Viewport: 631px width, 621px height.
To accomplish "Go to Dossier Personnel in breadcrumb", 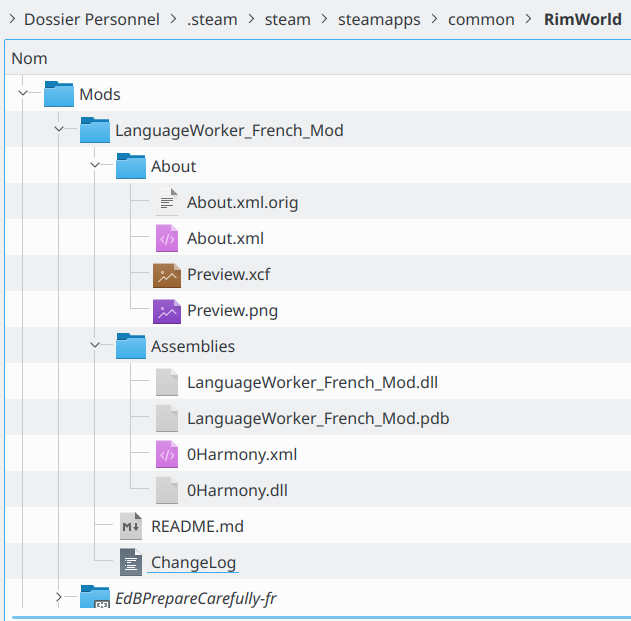I will pos(92,19).
